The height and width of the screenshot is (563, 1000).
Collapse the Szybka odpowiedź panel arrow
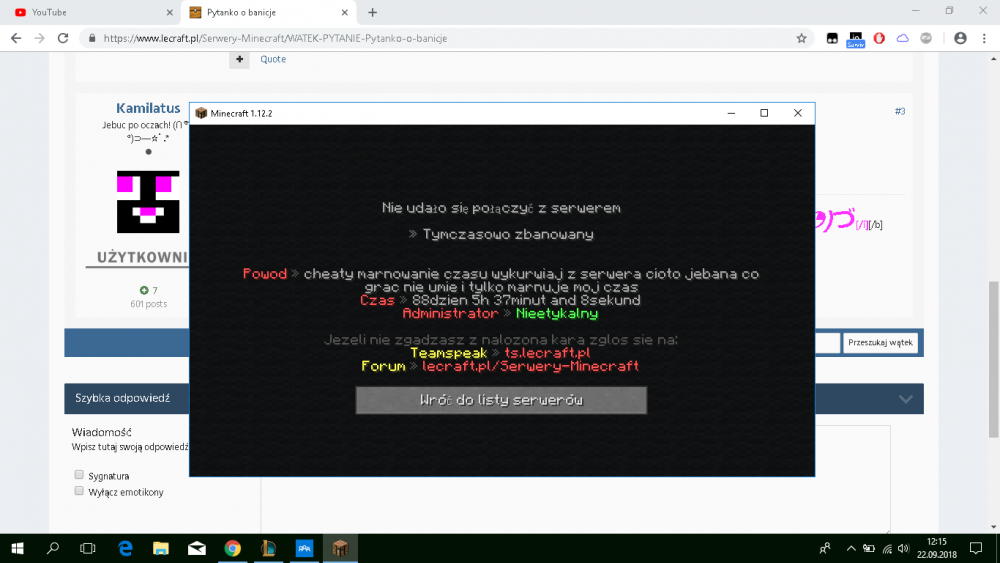tap(906, 399)
